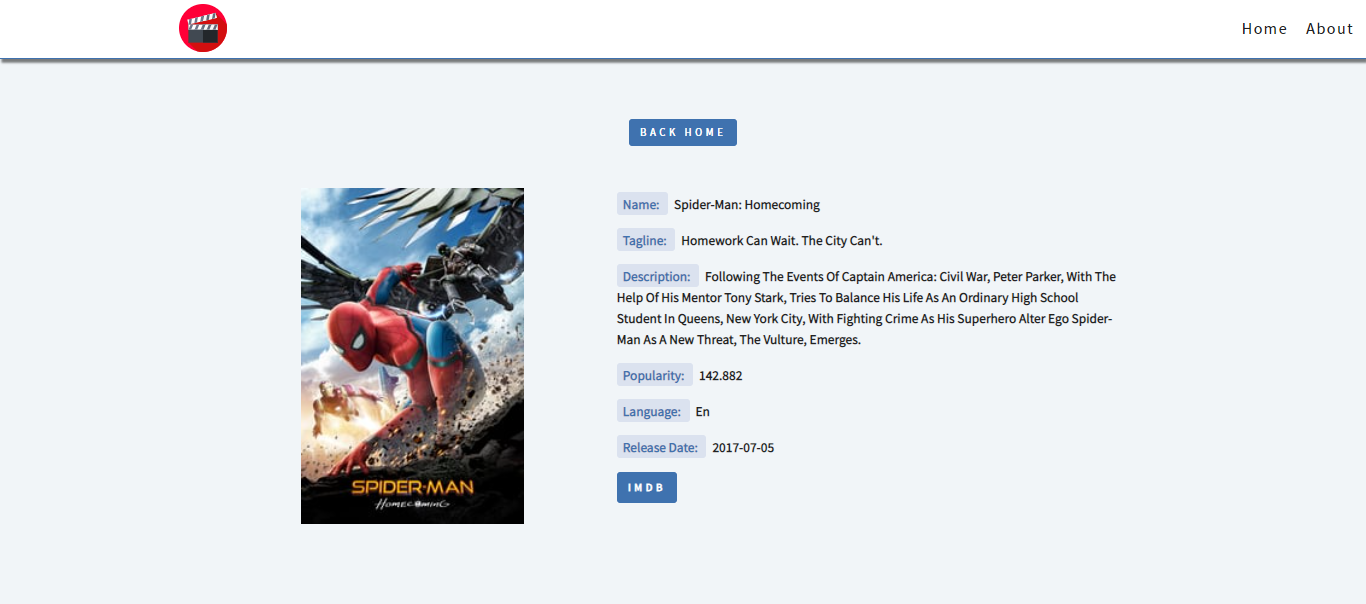Click the movie title text Spider-Man: Homecoming
1366x604 pixels.
coord(747,205)
